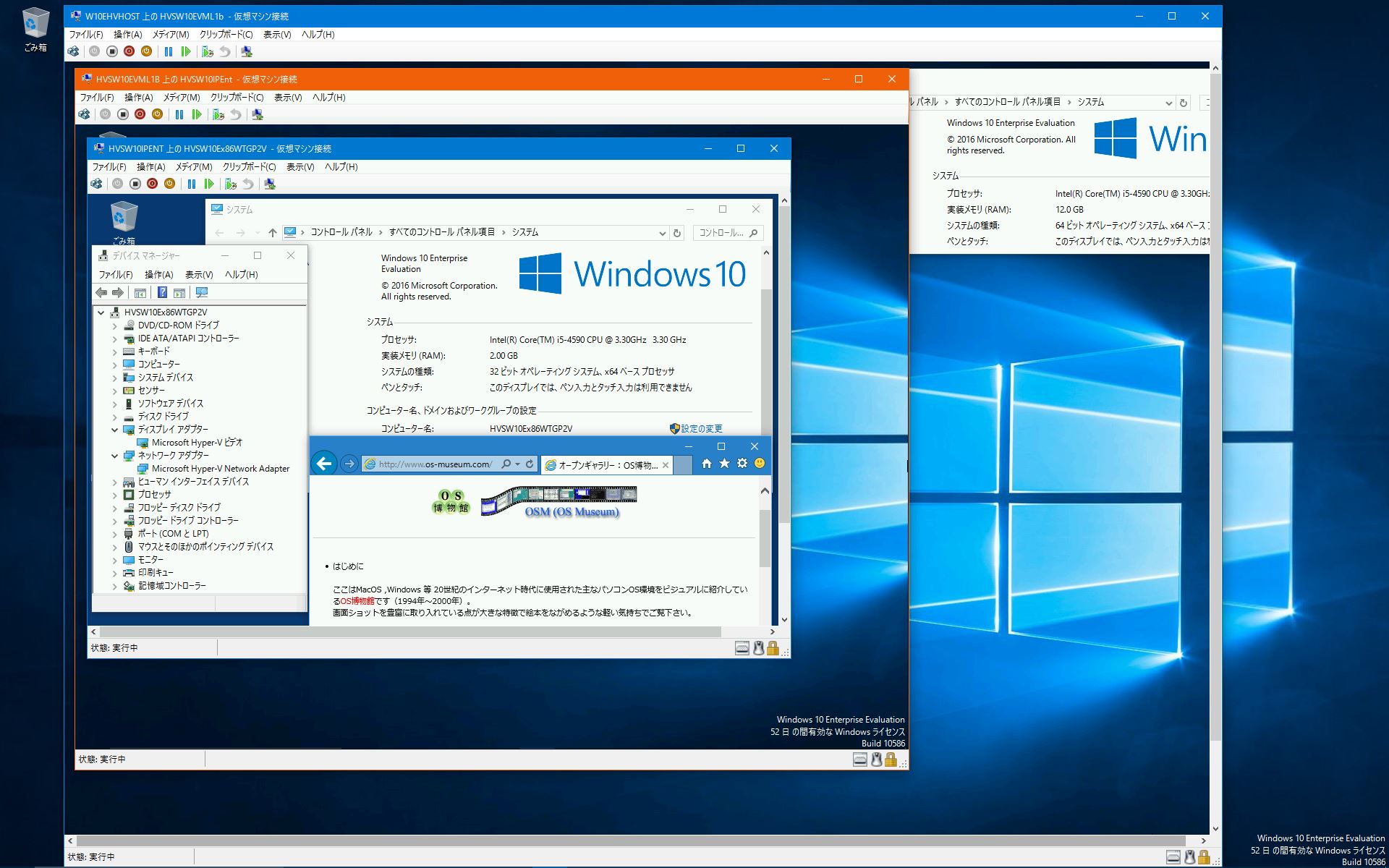Viewport: 1389px width, 868px height.
Task: Click Device Manager forward arrow
Action: coord(118,292)
